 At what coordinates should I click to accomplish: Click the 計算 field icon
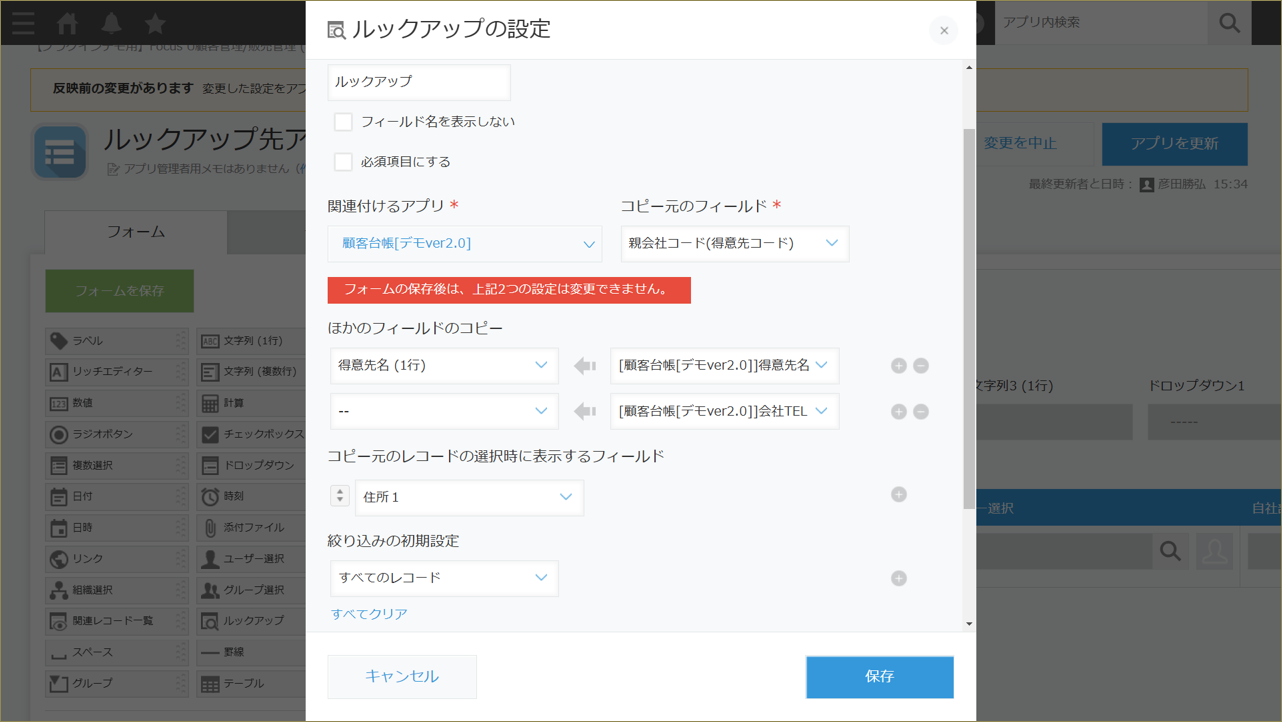point(210,403)
